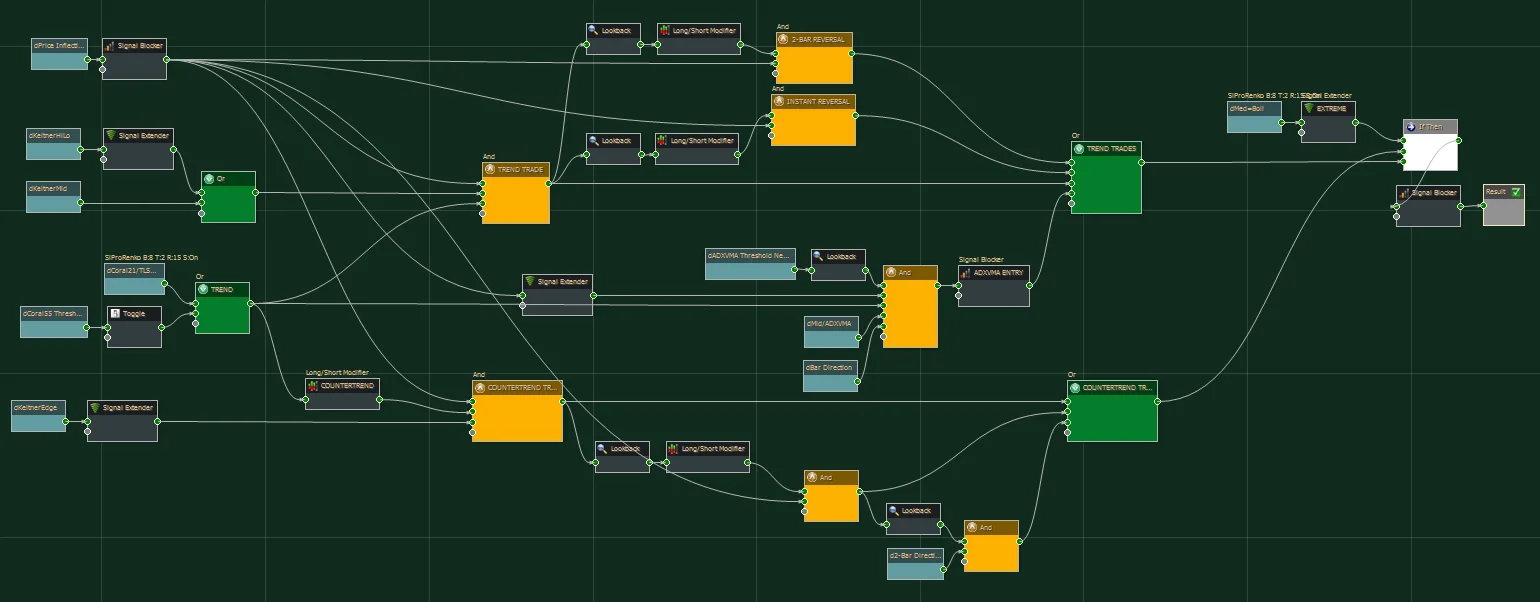Click the Toggle node's icon

(x=115, y=313)
